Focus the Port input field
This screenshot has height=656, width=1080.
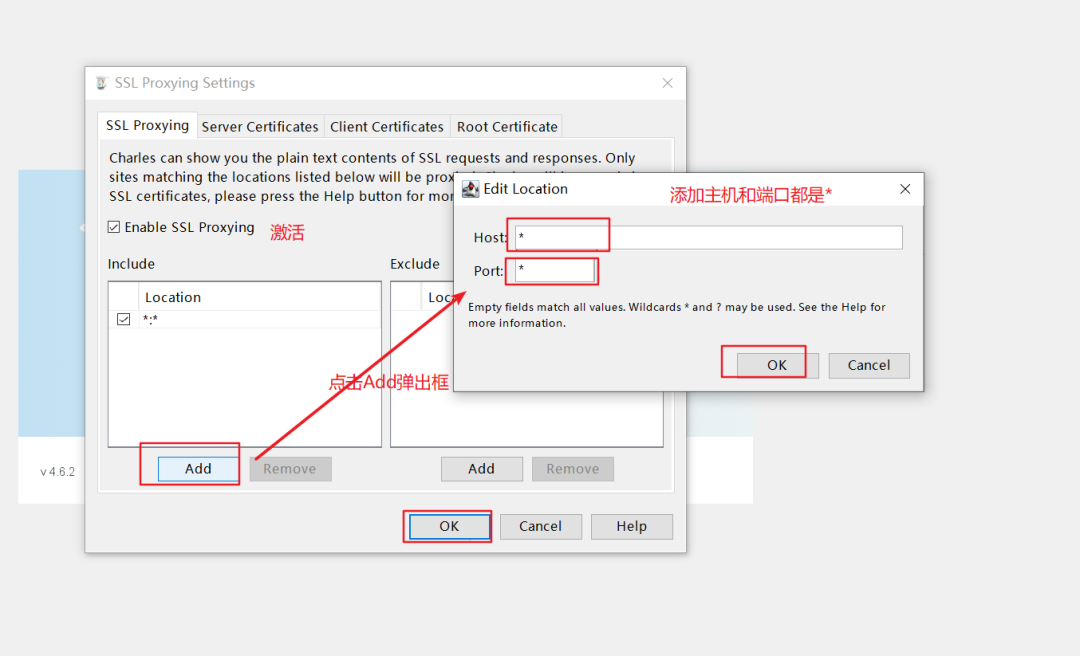(555, 271)
